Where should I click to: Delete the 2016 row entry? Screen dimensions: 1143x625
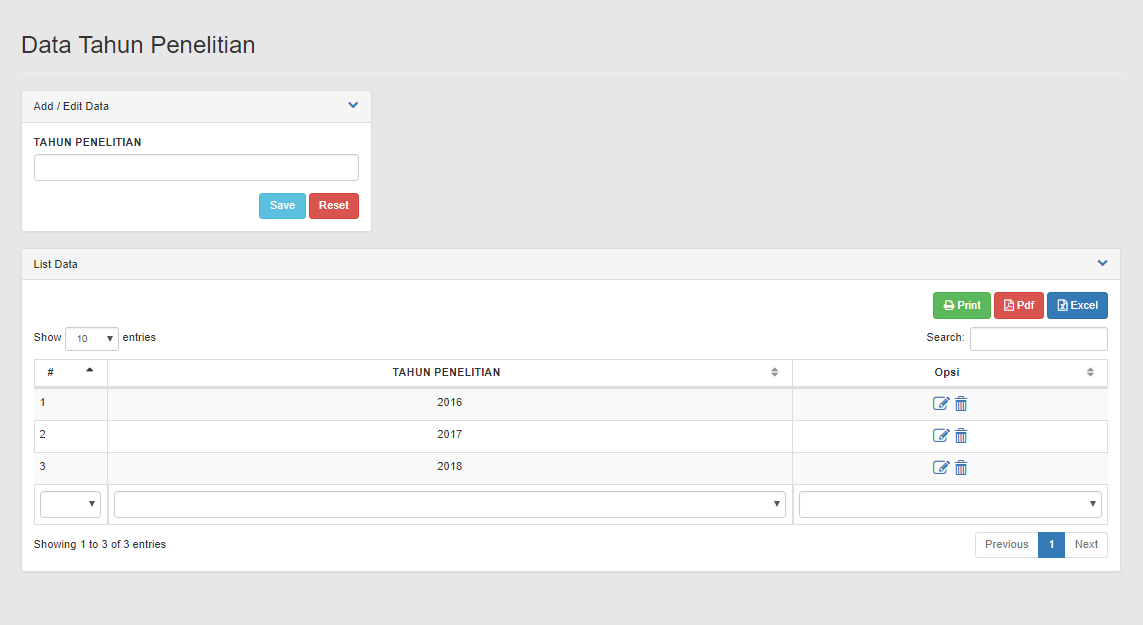pos(961,404)
